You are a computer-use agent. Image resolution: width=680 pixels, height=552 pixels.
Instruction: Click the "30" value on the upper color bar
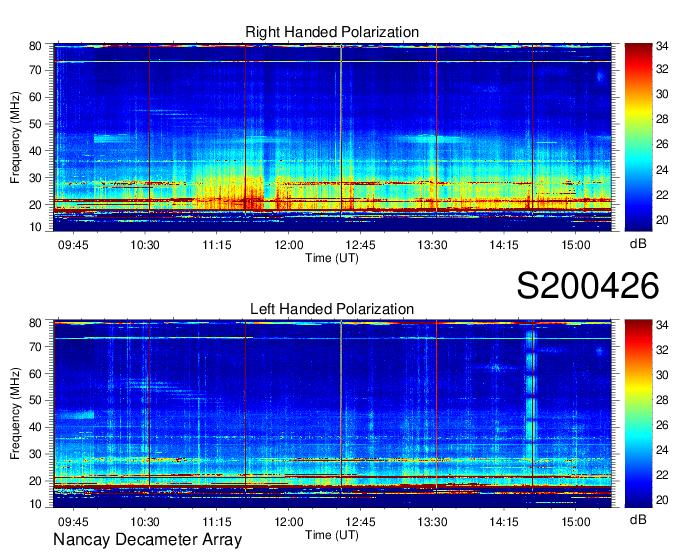pyautogui.click(x=662, y=94)
